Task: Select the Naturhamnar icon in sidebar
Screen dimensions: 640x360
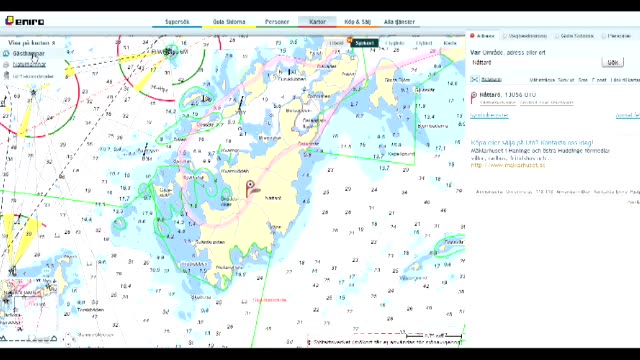Action: (6, 64)
